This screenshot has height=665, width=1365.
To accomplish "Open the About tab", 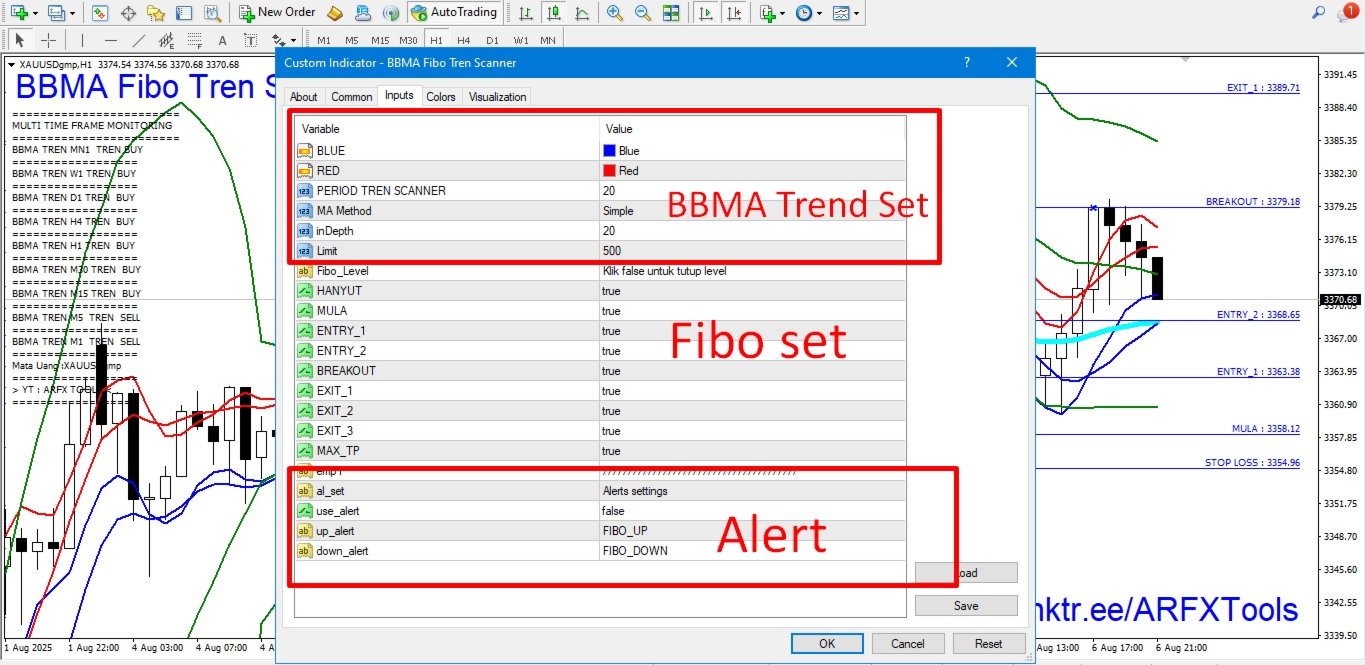I will [x=304, y=97].
